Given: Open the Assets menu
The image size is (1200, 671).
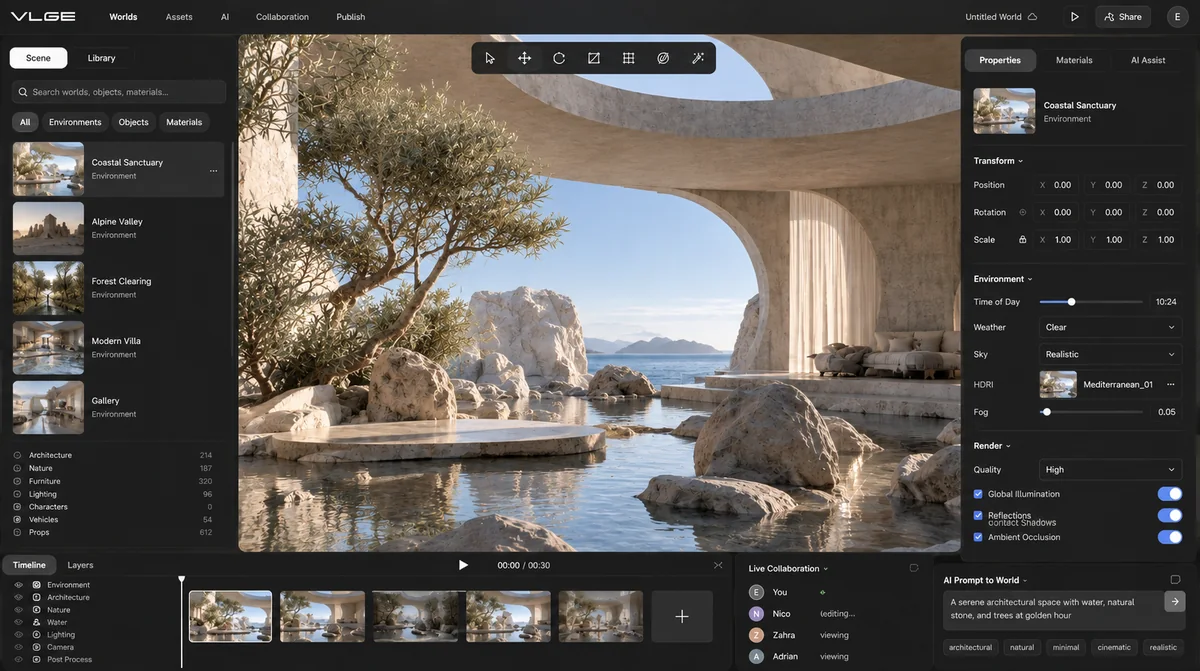Looking at the screenshot, I should click(179, 17).
